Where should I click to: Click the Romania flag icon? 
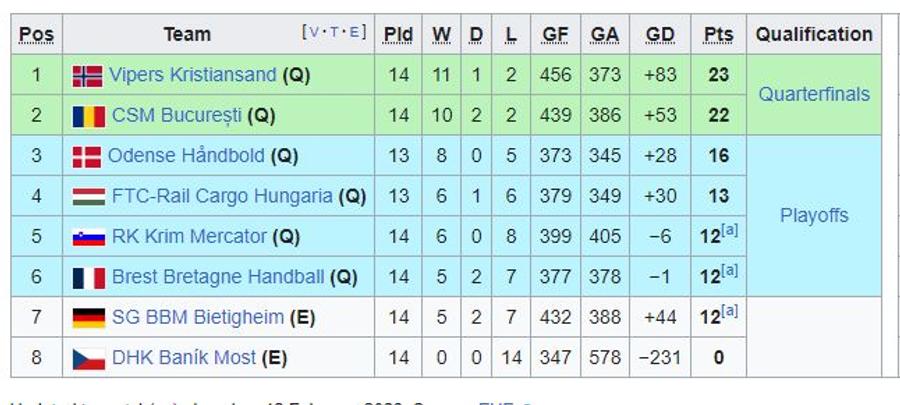[88, 116]
